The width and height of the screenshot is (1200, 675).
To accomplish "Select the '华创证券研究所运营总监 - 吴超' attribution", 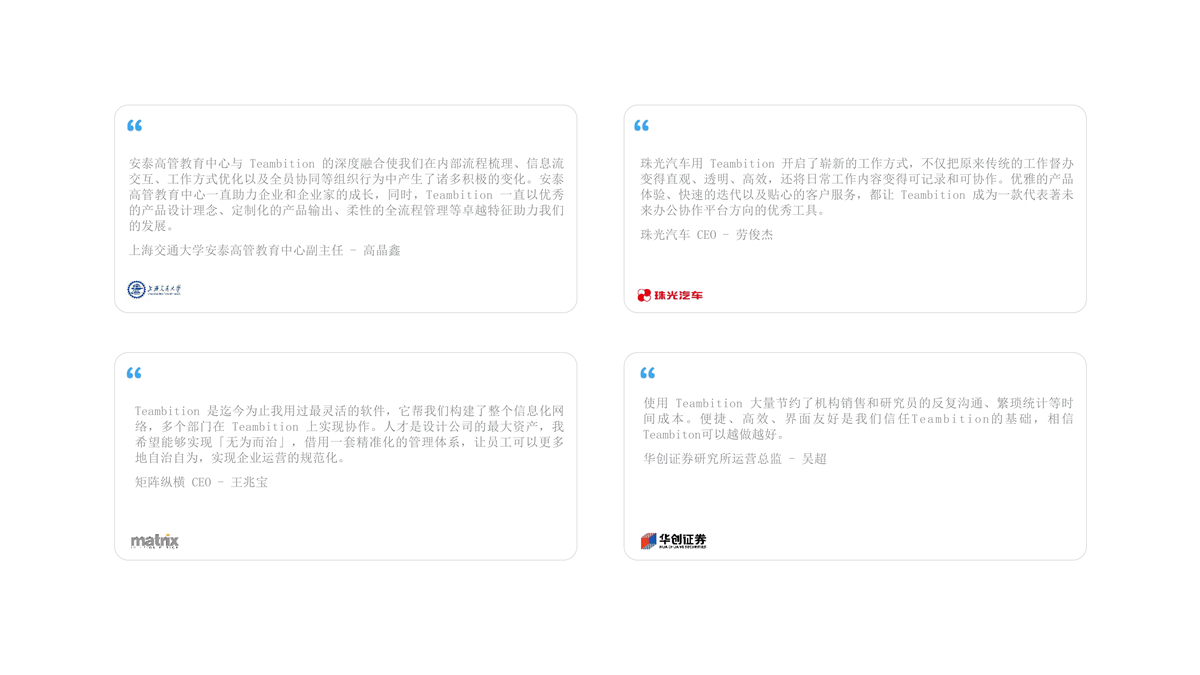I will (x=735, y=459).
